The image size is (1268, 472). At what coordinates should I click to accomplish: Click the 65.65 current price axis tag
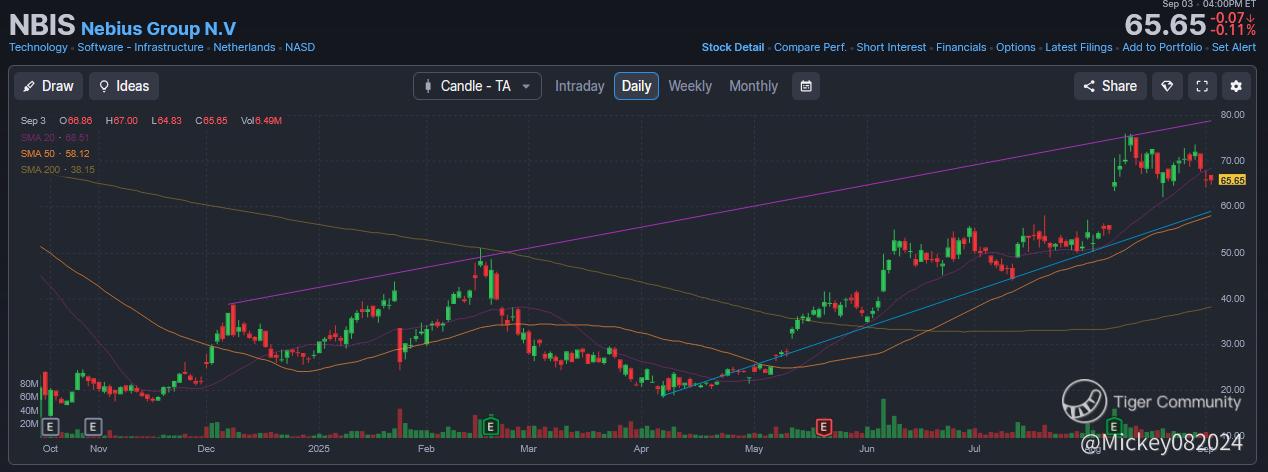(x=1232, y=180)
